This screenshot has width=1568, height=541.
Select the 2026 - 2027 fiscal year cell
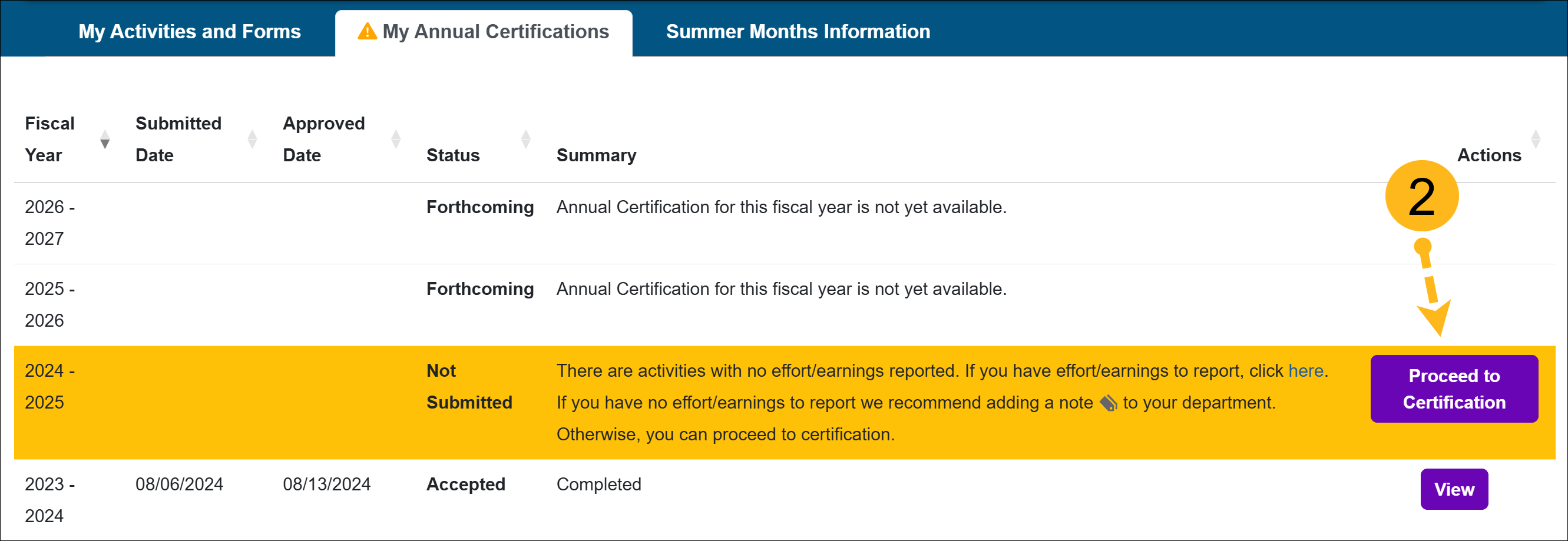(50, 223)
